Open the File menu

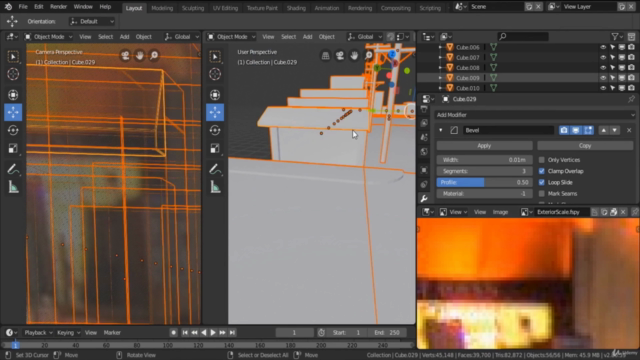pos(23,7)
